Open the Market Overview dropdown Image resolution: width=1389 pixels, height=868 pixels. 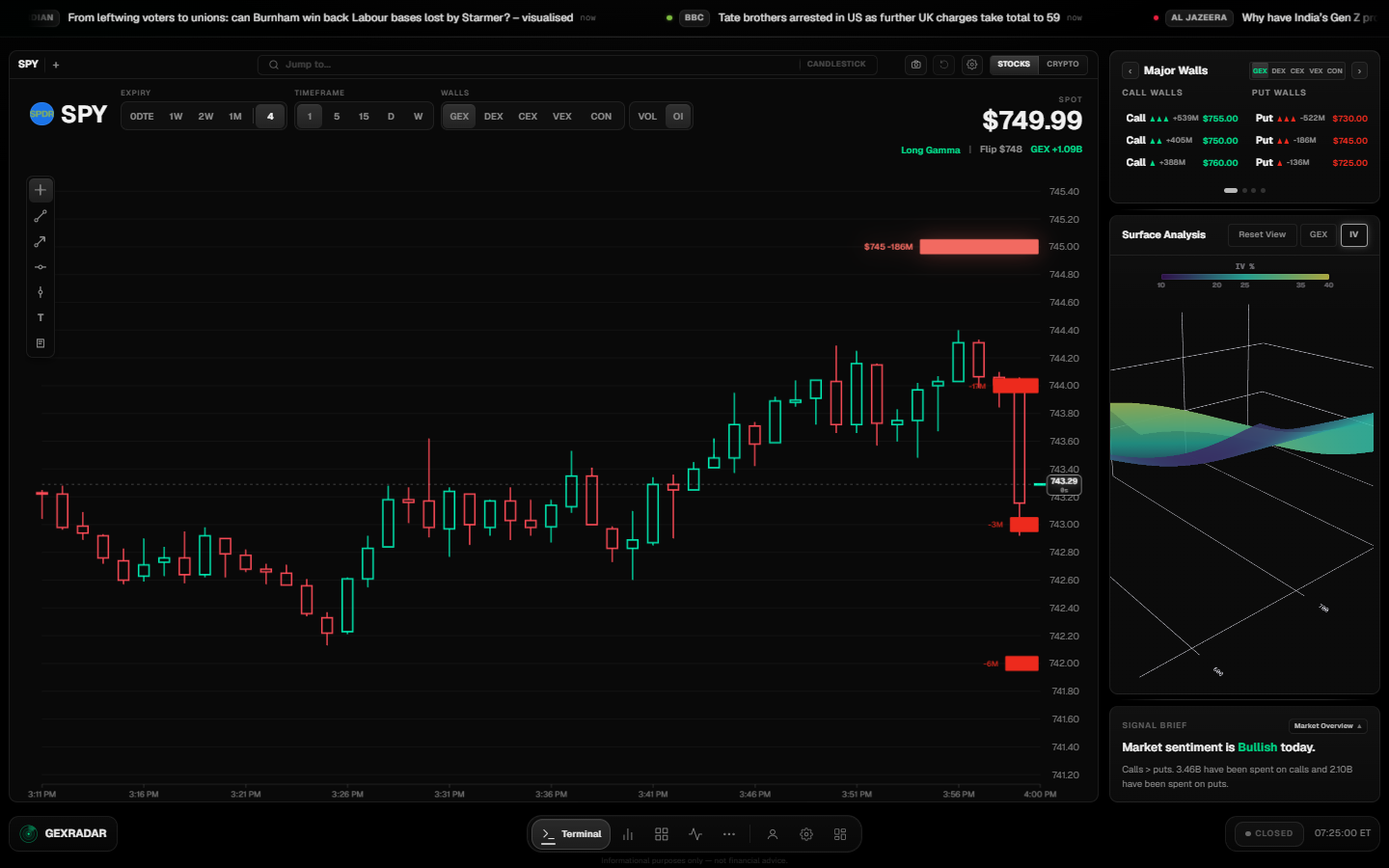tap(1328, 726)
